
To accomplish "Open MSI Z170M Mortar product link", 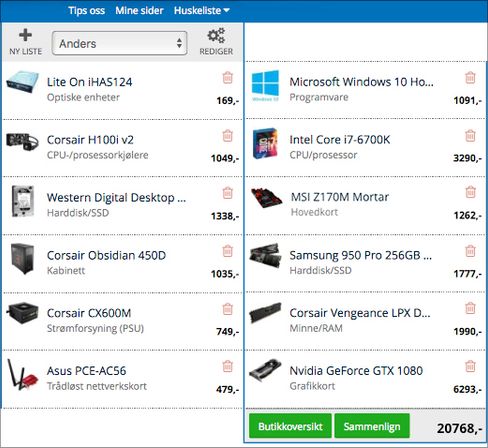I will tap(340, 197).
